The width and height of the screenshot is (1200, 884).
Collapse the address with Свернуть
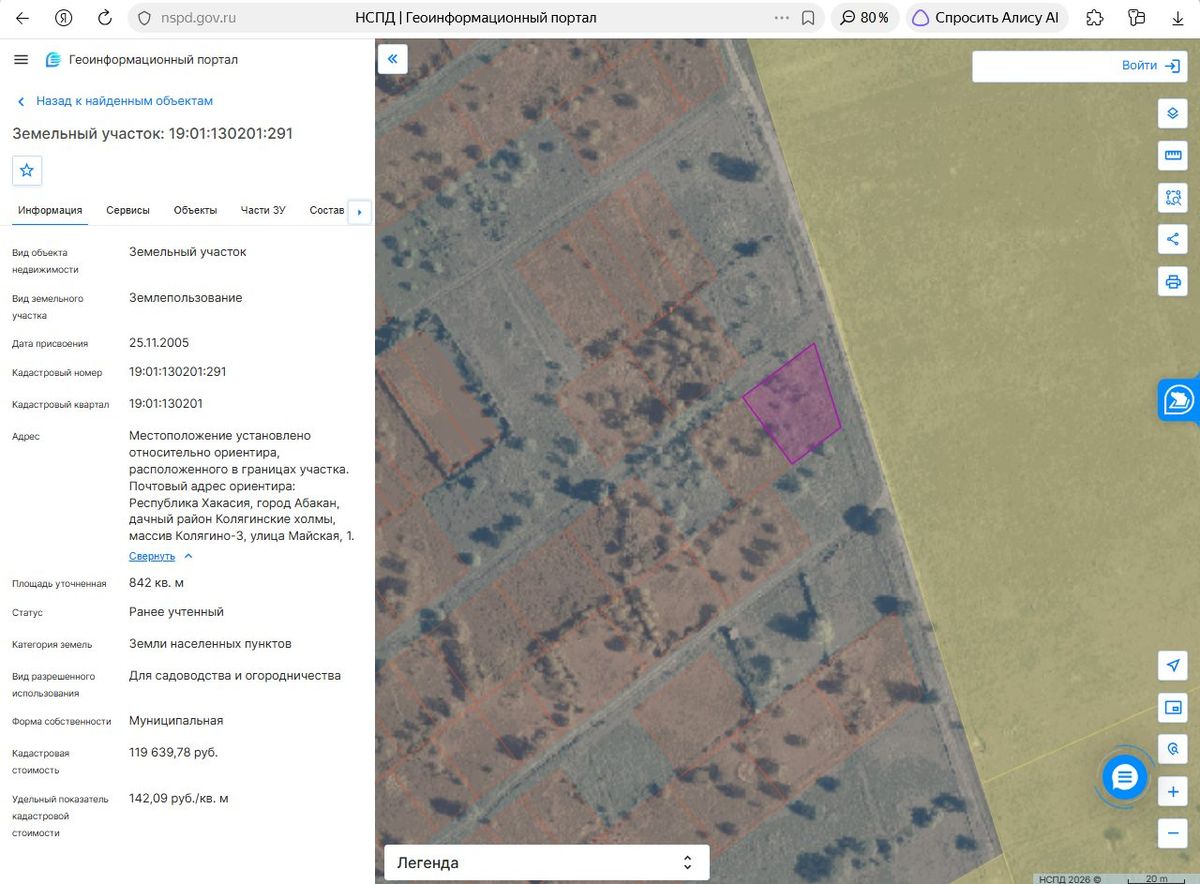coord(161,556)
